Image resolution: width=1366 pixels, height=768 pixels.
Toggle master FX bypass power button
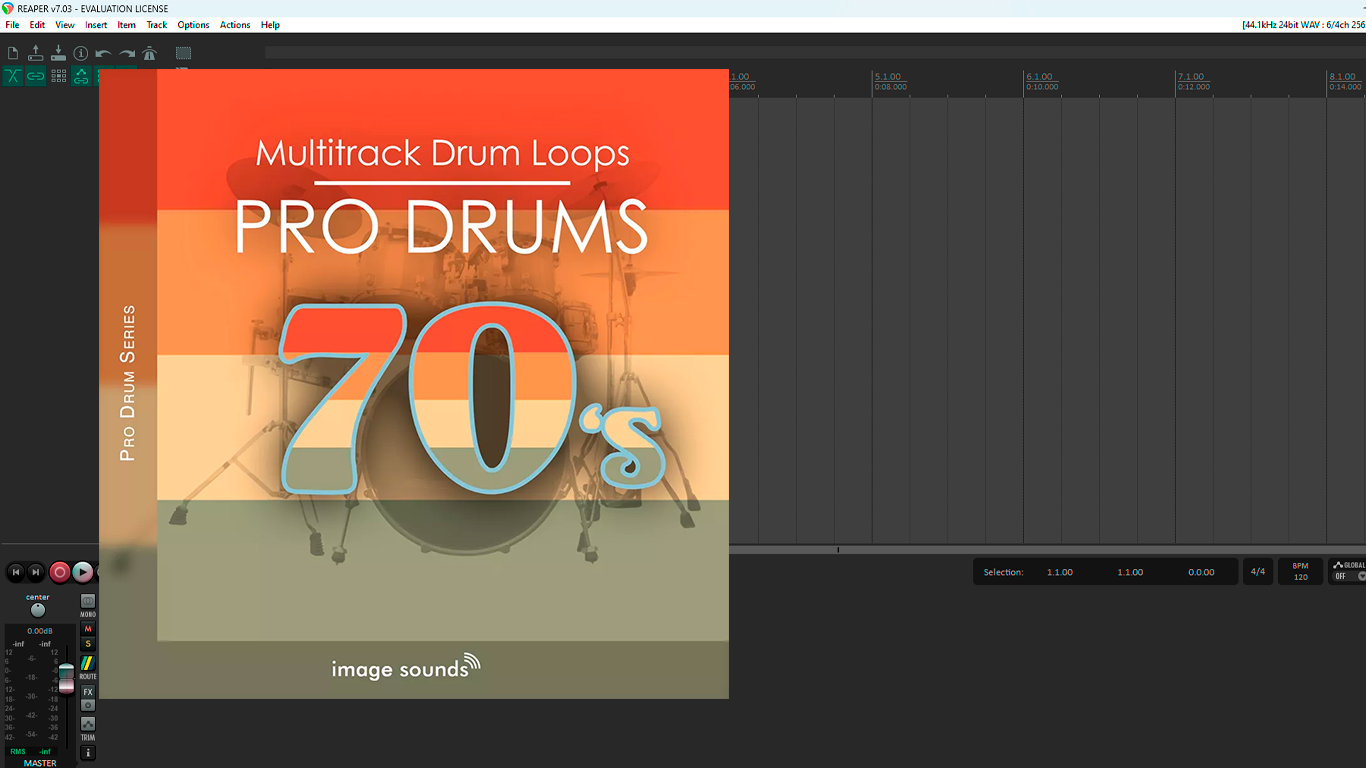pos(88,705)
